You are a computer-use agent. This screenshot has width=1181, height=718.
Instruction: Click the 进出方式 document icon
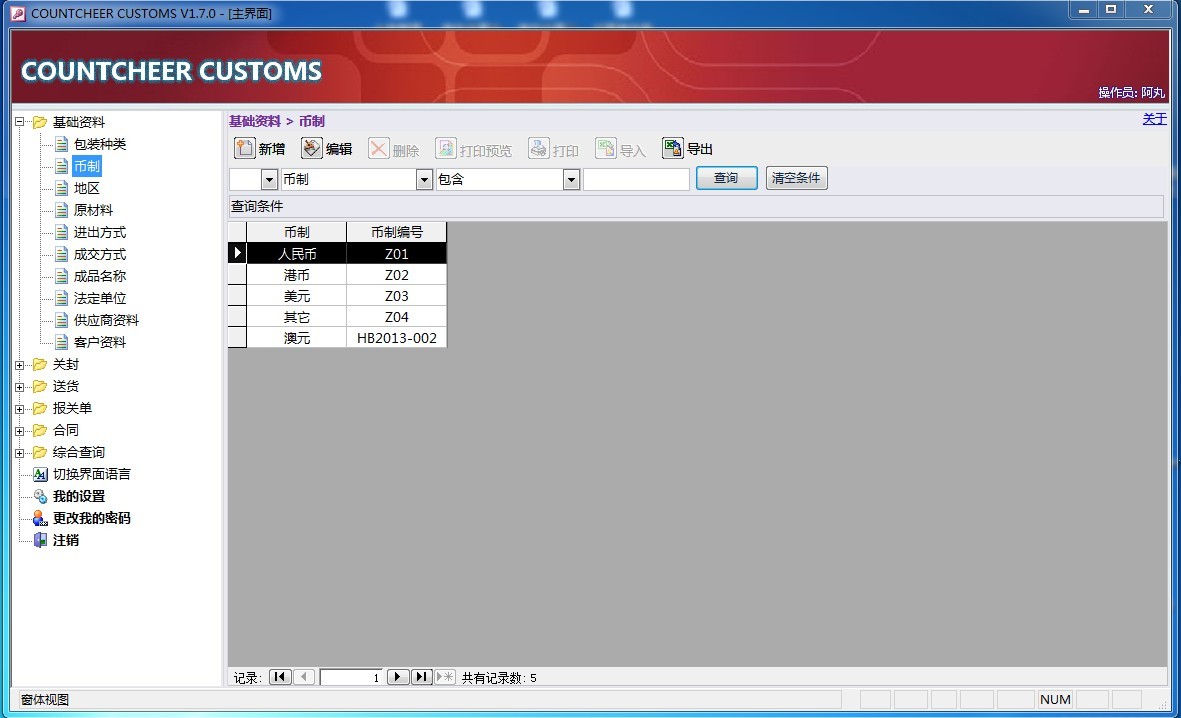click(x=62, y=232)
